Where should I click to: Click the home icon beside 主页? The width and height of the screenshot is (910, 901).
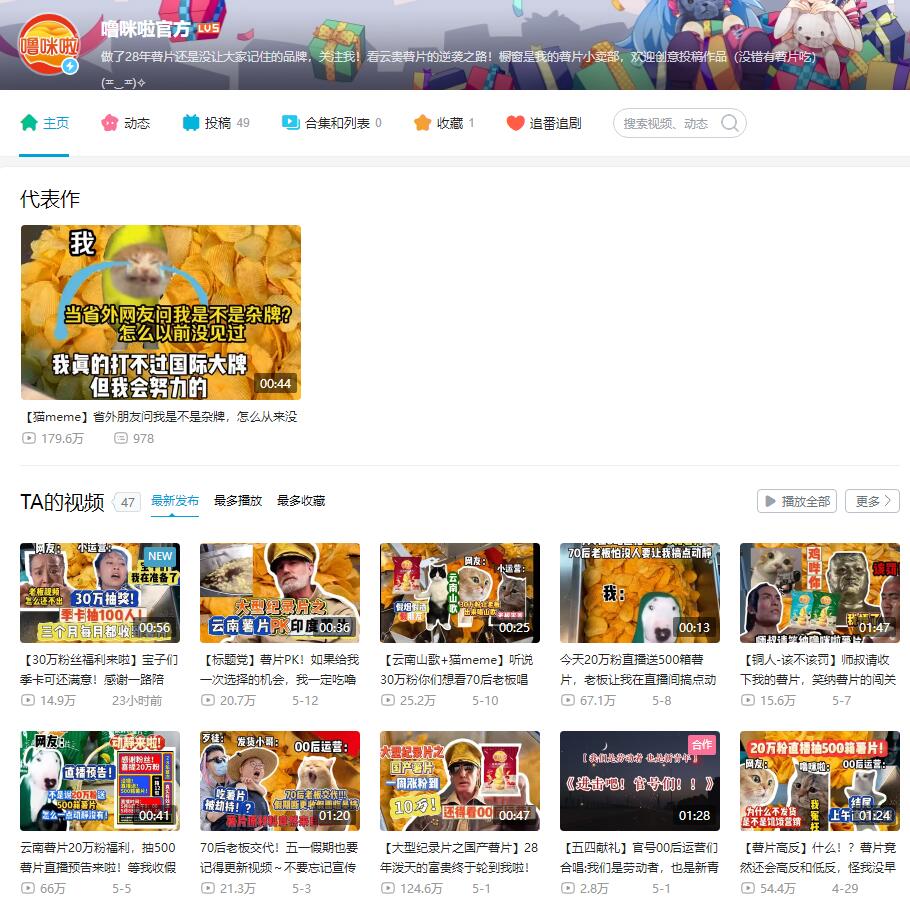(x=29, y=123)
